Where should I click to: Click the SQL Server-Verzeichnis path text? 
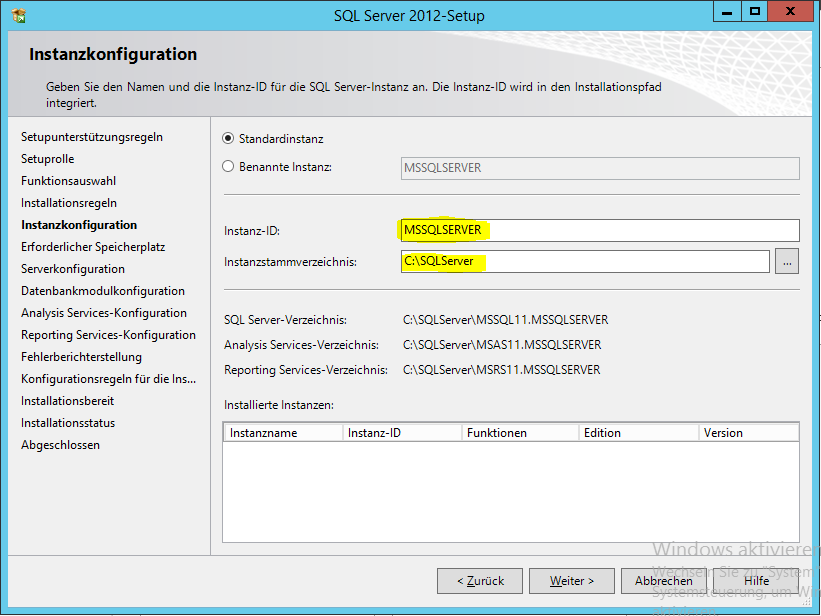[506, 320]
